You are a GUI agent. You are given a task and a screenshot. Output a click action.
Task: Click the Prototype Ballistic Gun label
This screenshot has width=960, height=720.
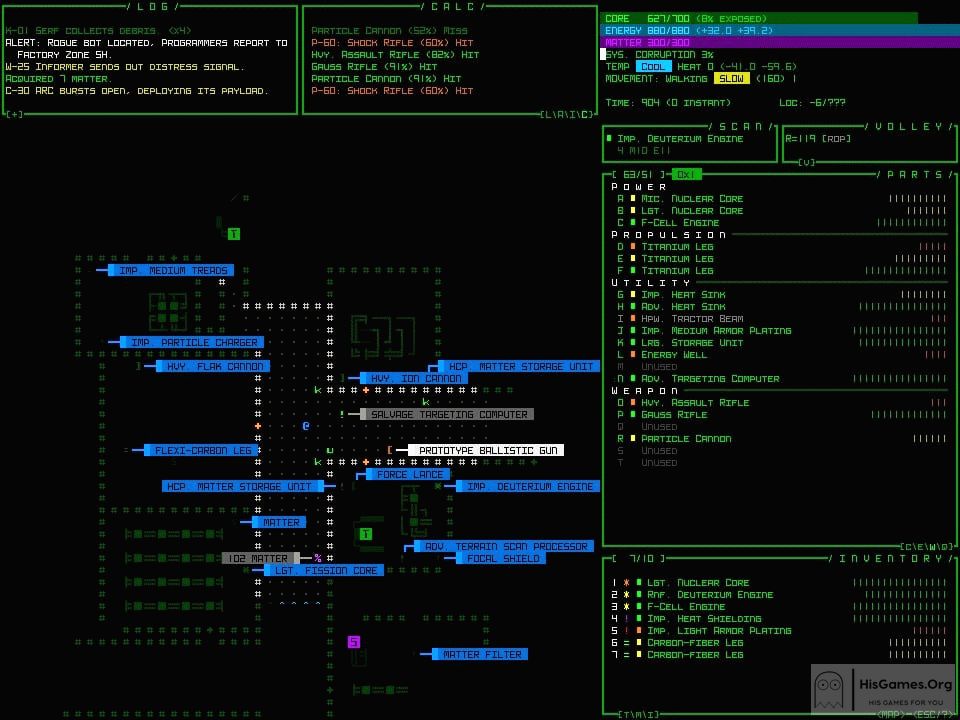tap(486, 451)
